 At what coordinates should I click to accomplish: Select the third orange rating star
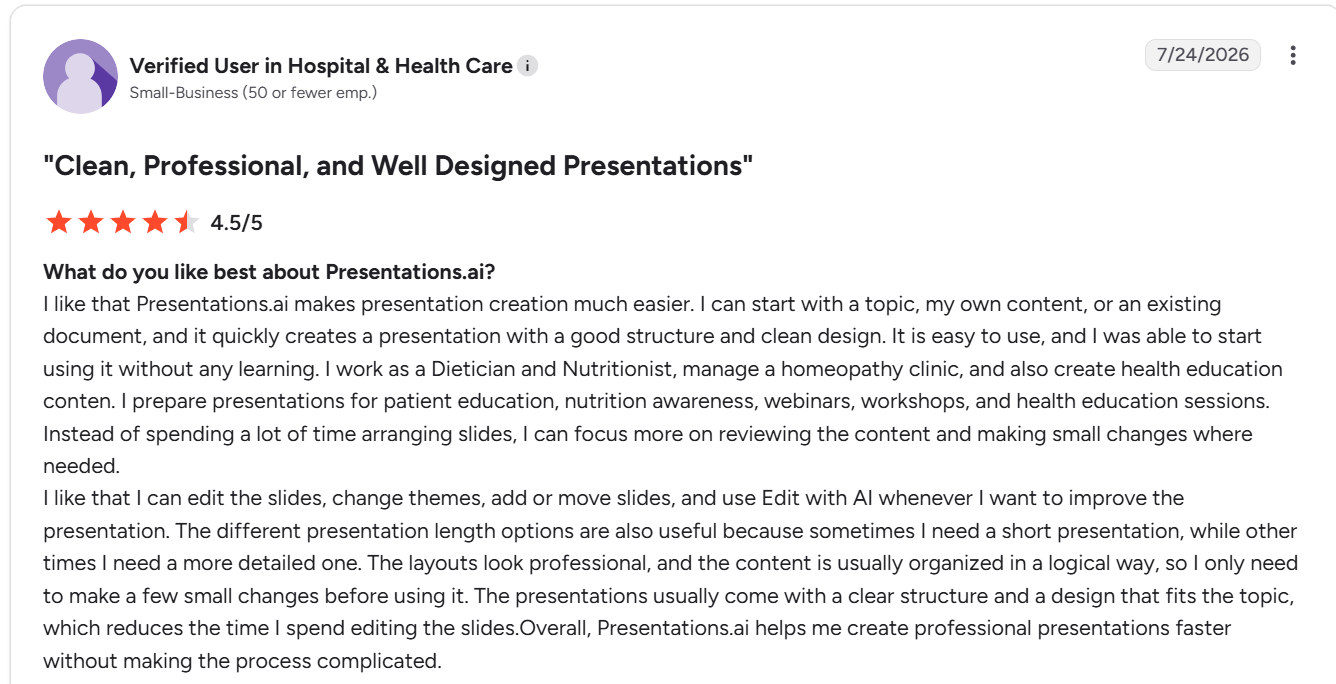123,222
